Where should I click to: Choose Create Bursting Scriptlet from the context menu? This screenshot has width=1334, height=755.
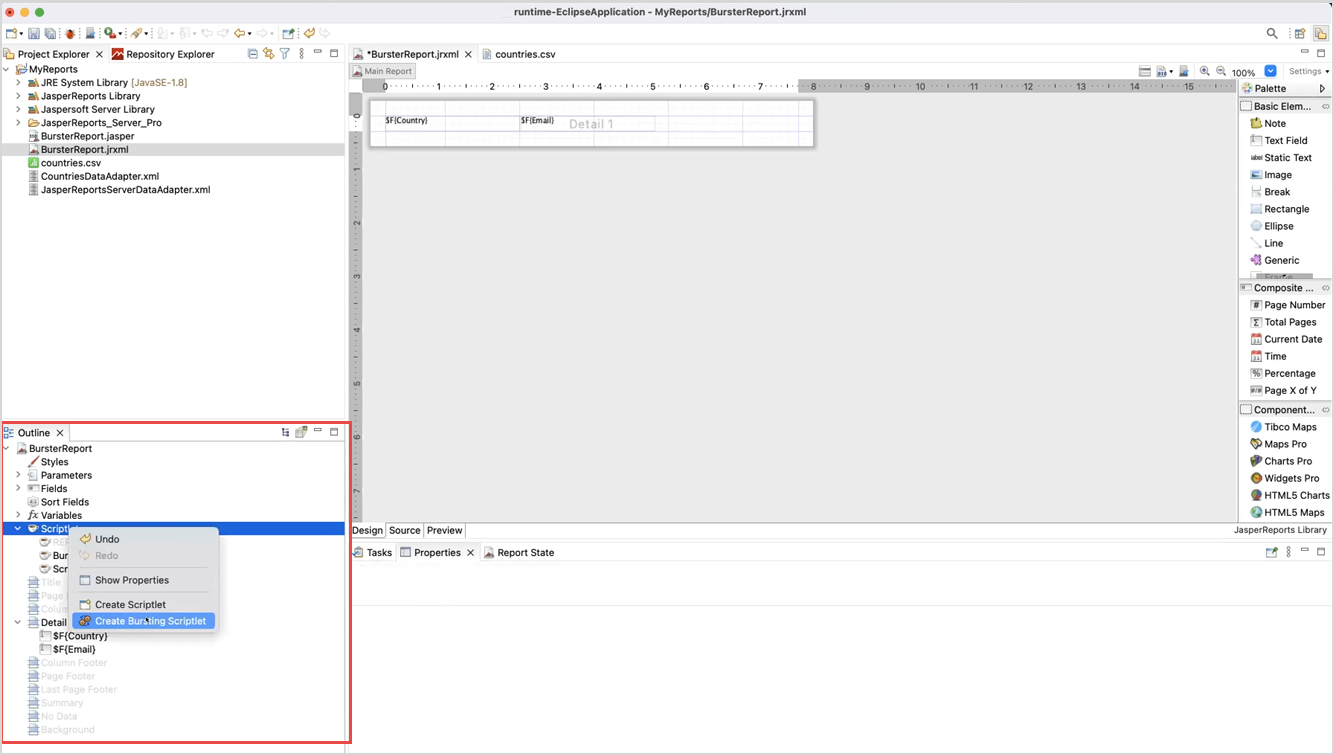144,621
